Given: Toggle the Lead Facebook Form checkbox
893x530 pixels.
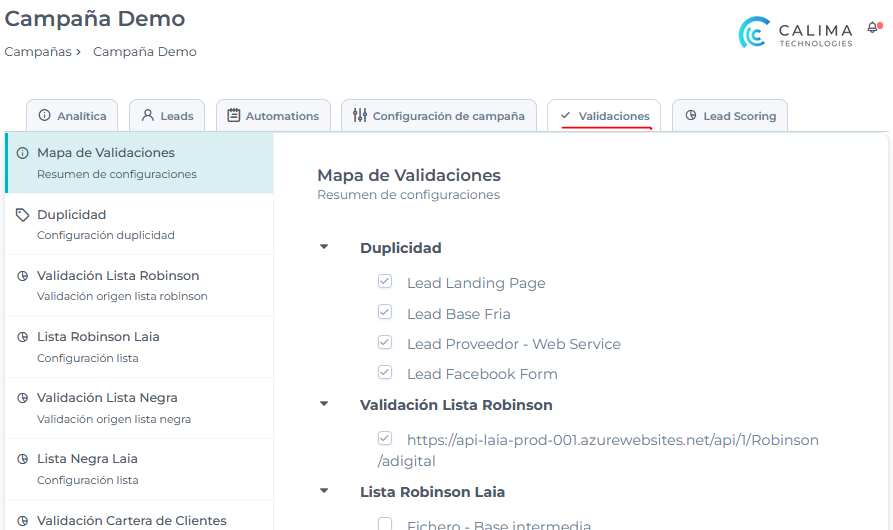Looking at the screenshot, I should click(385, 373).
